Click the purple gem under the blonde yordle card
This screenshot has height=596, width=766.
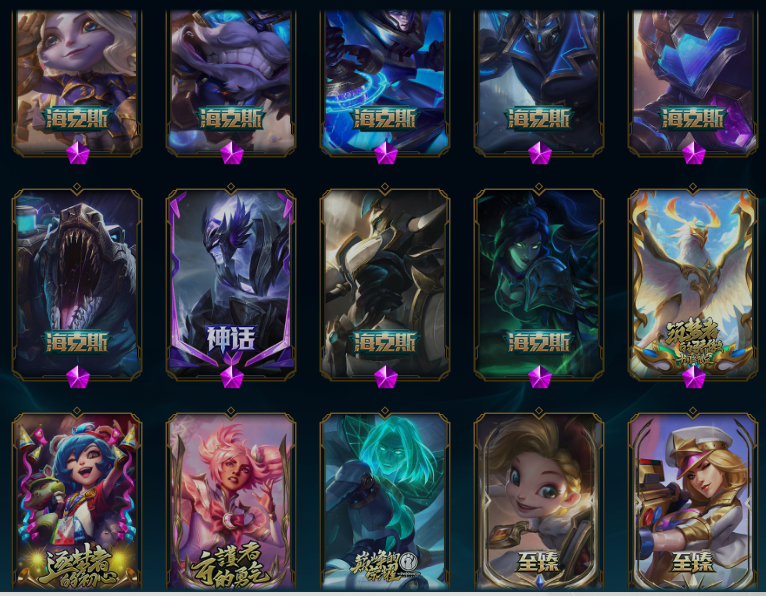78,153
